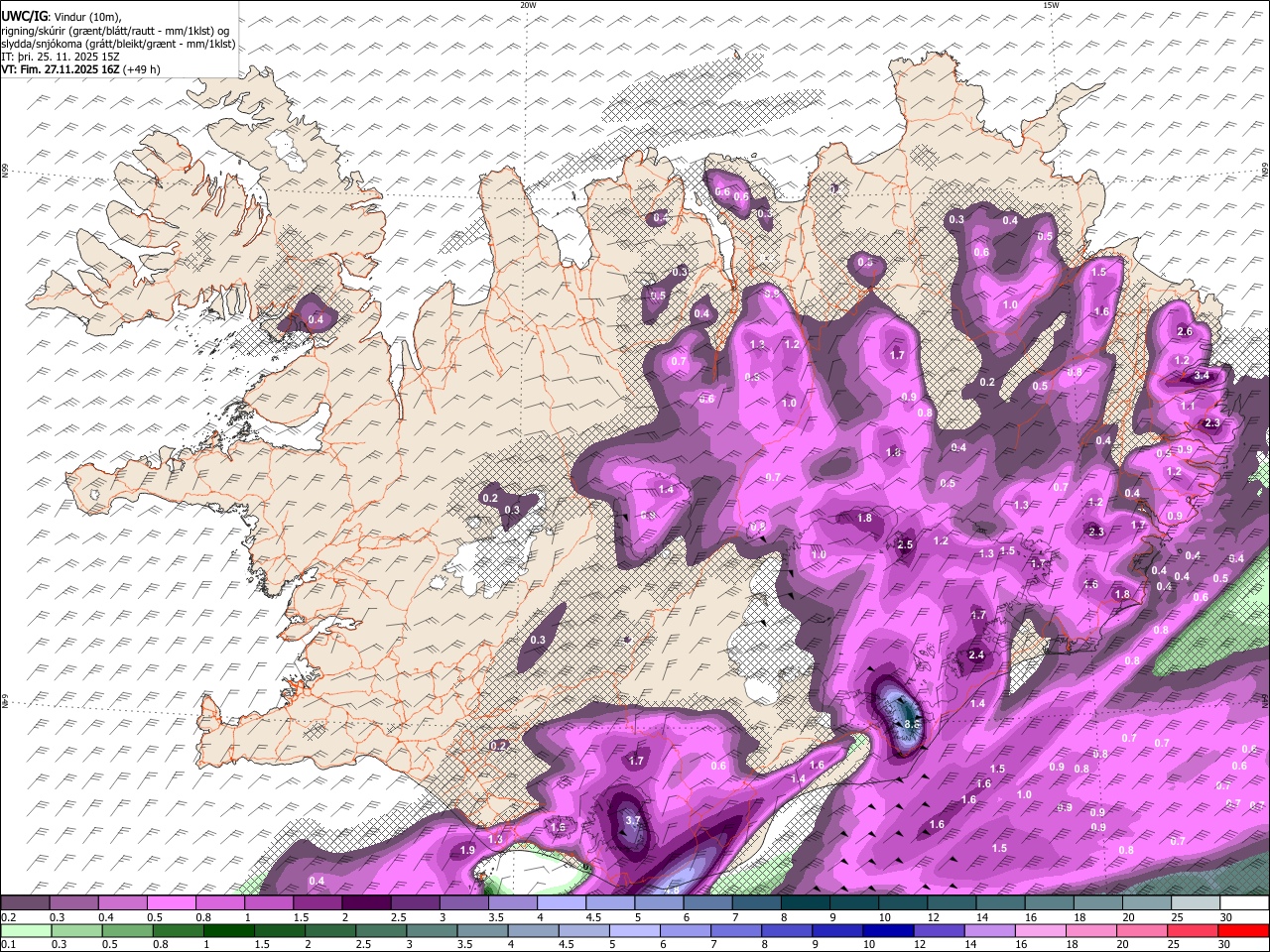Viewport: 1270px width, 952px height.
Task: Click the '2.5' label in the rain legend row
Action: pyautogui.click(x=362, y=945)
